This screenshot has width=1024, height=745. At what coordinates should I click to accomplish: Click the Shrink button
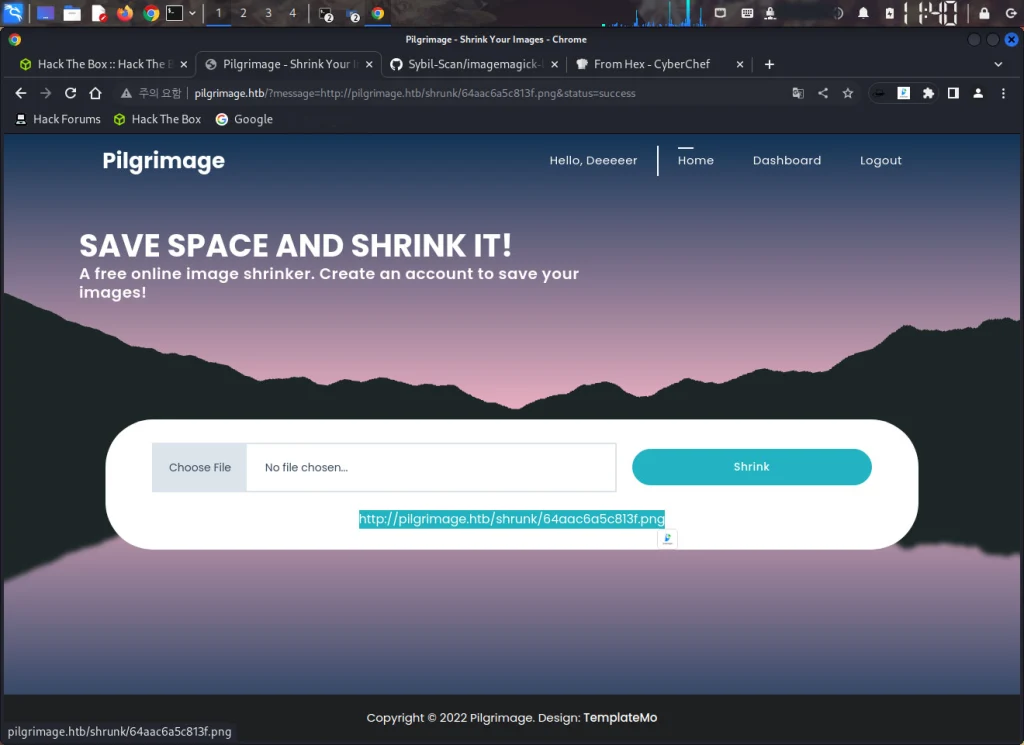click(x=752, y=467)
